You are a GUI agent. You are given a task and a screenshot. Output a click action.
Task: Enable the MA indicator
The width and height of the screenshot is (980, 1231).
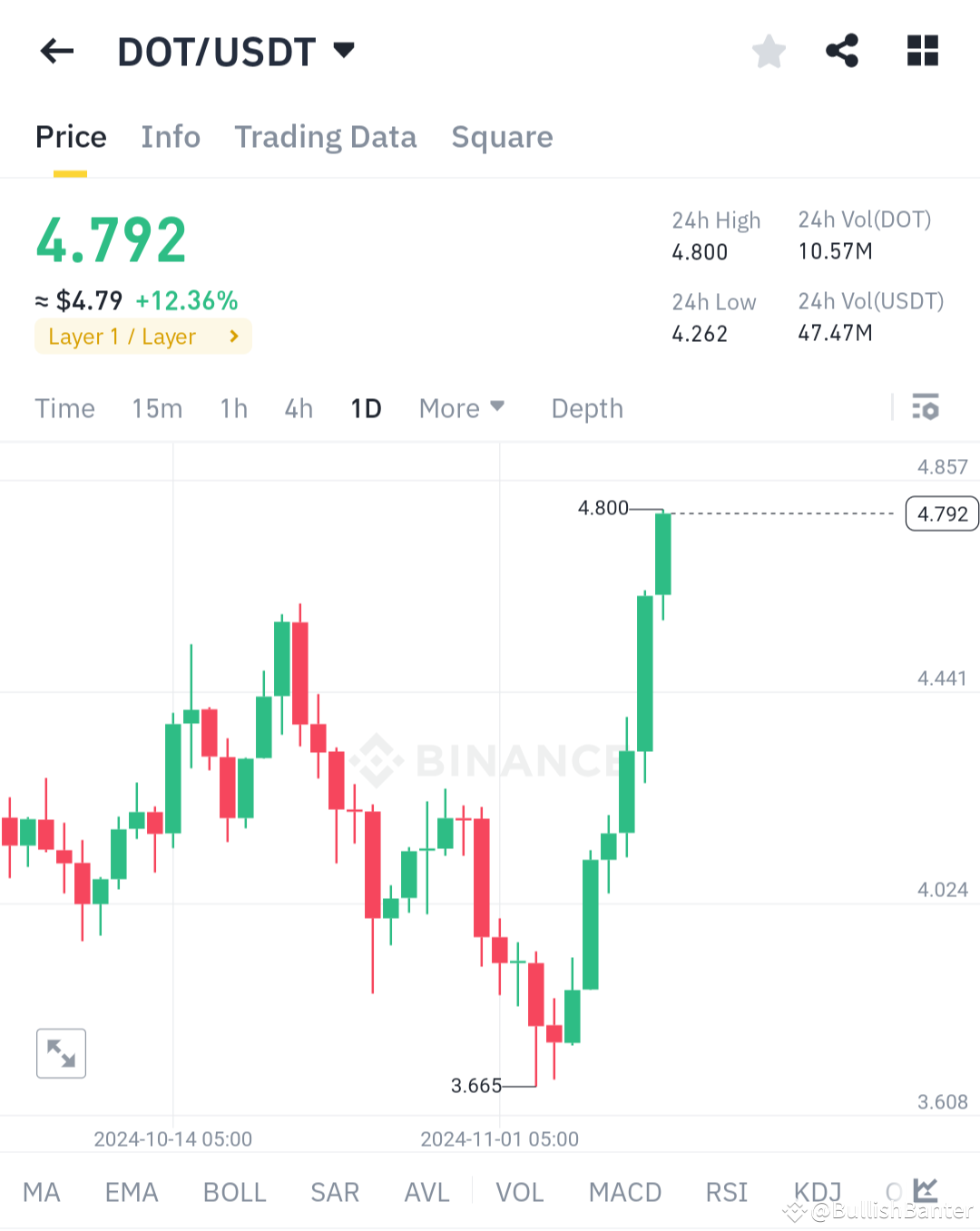[42, 1191]
